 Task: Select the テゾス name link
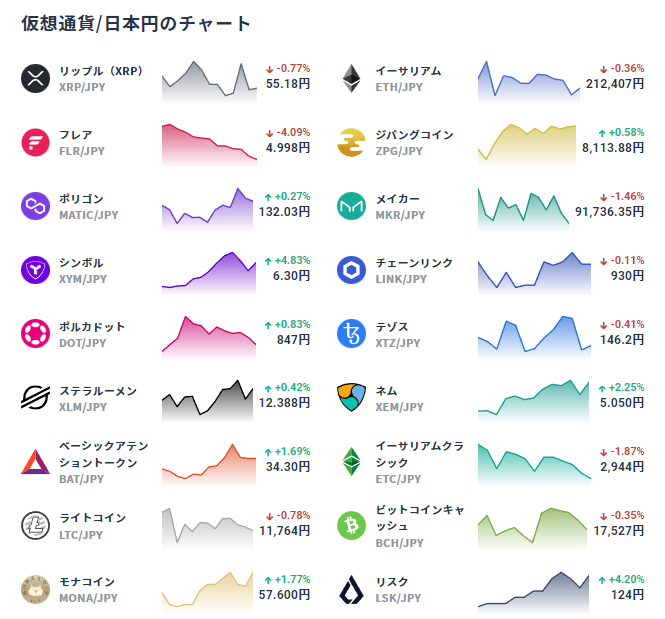392,327
